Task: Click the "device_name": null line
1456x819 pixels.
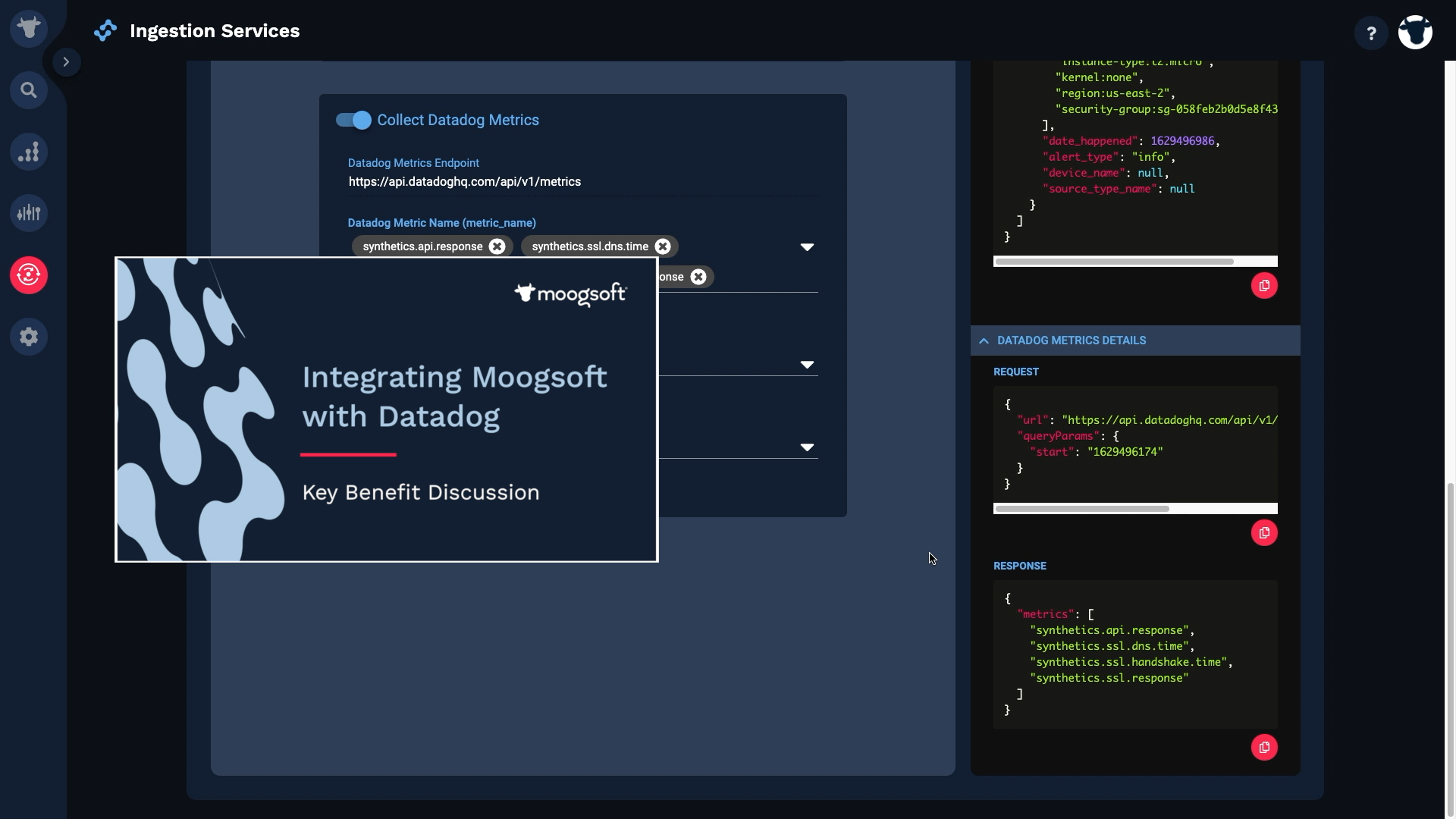Action: pyautogui.click(x=1106, y=173)
